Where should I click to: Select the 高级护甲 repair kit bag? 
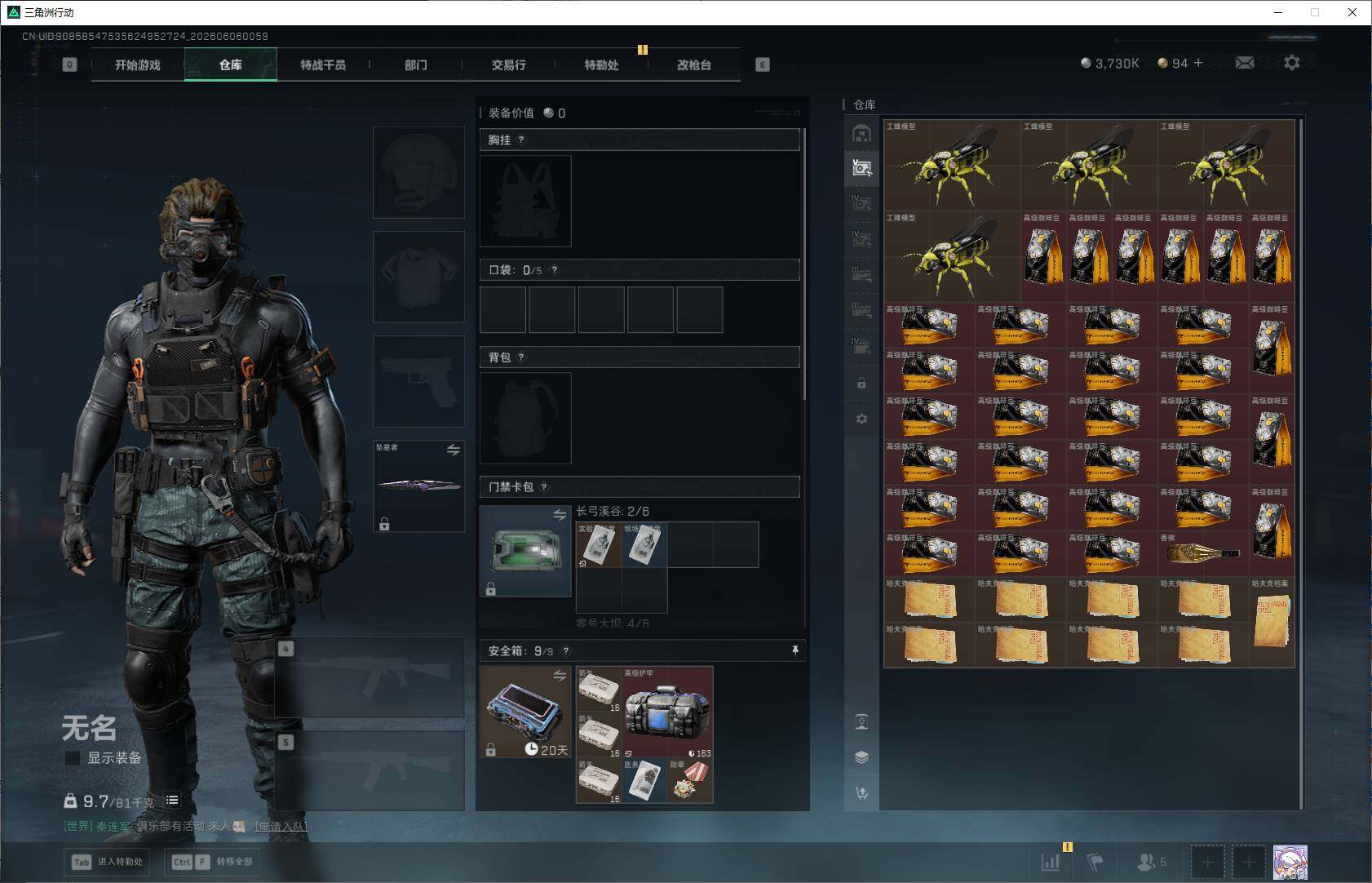coord(667,712)
